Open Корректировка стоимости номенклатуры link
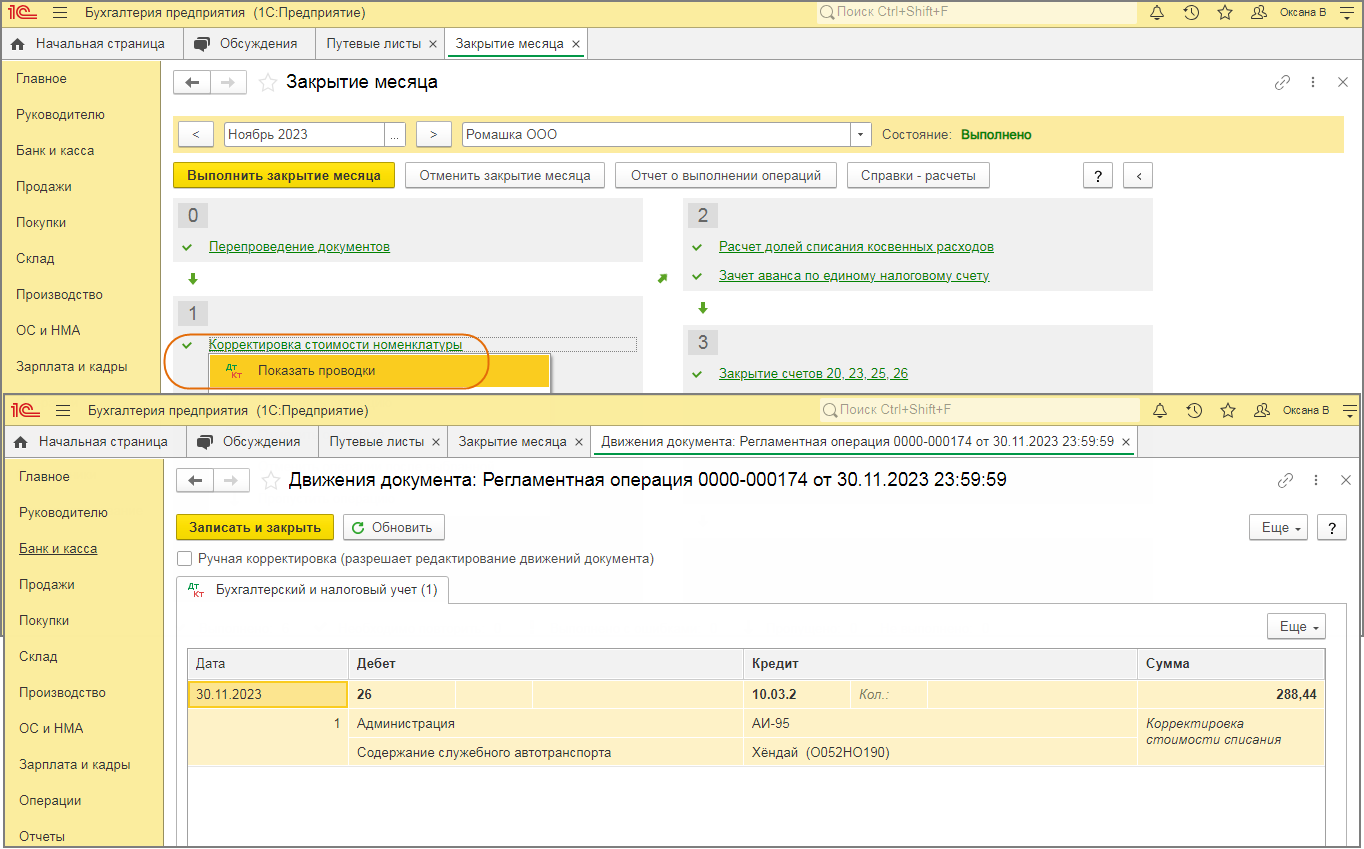Image resolution: width=1364 pixels, height=849 pixels. 335,344
